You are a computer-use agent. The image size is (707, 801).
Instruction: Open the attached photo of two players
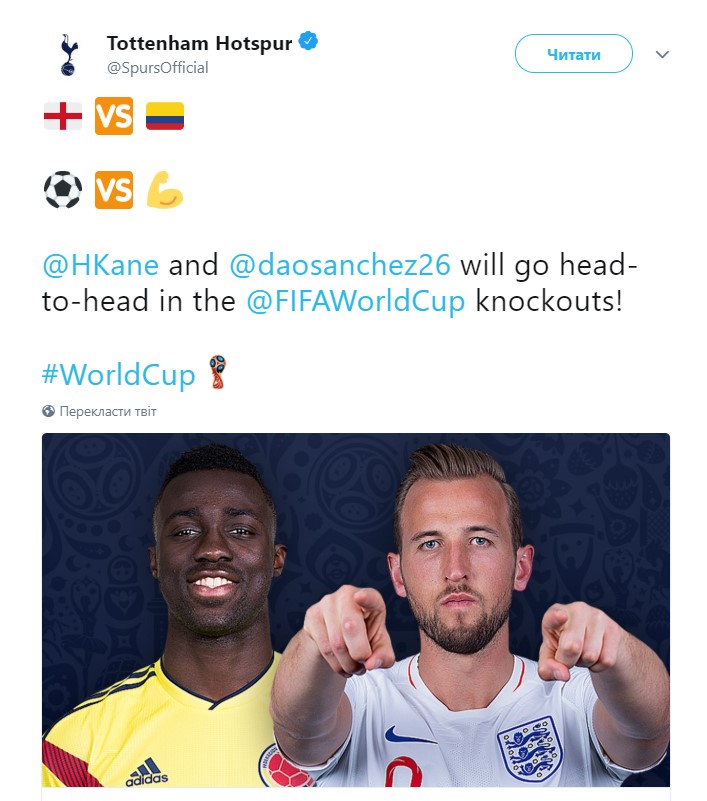355,610
